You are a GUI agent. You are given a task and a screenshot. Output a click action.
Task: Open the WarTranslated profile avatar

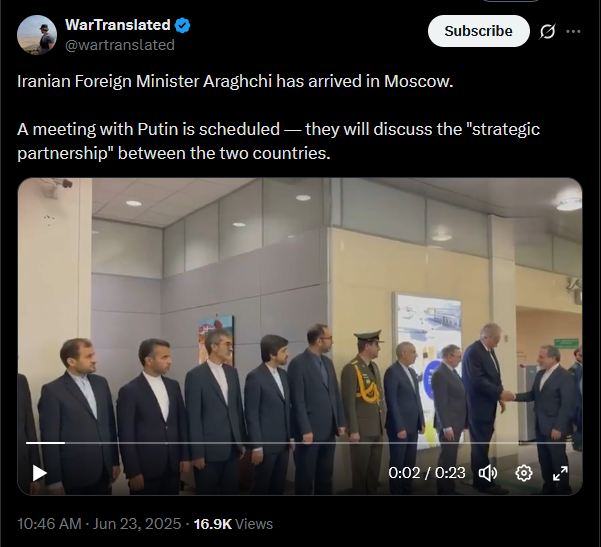coord(37,34)
